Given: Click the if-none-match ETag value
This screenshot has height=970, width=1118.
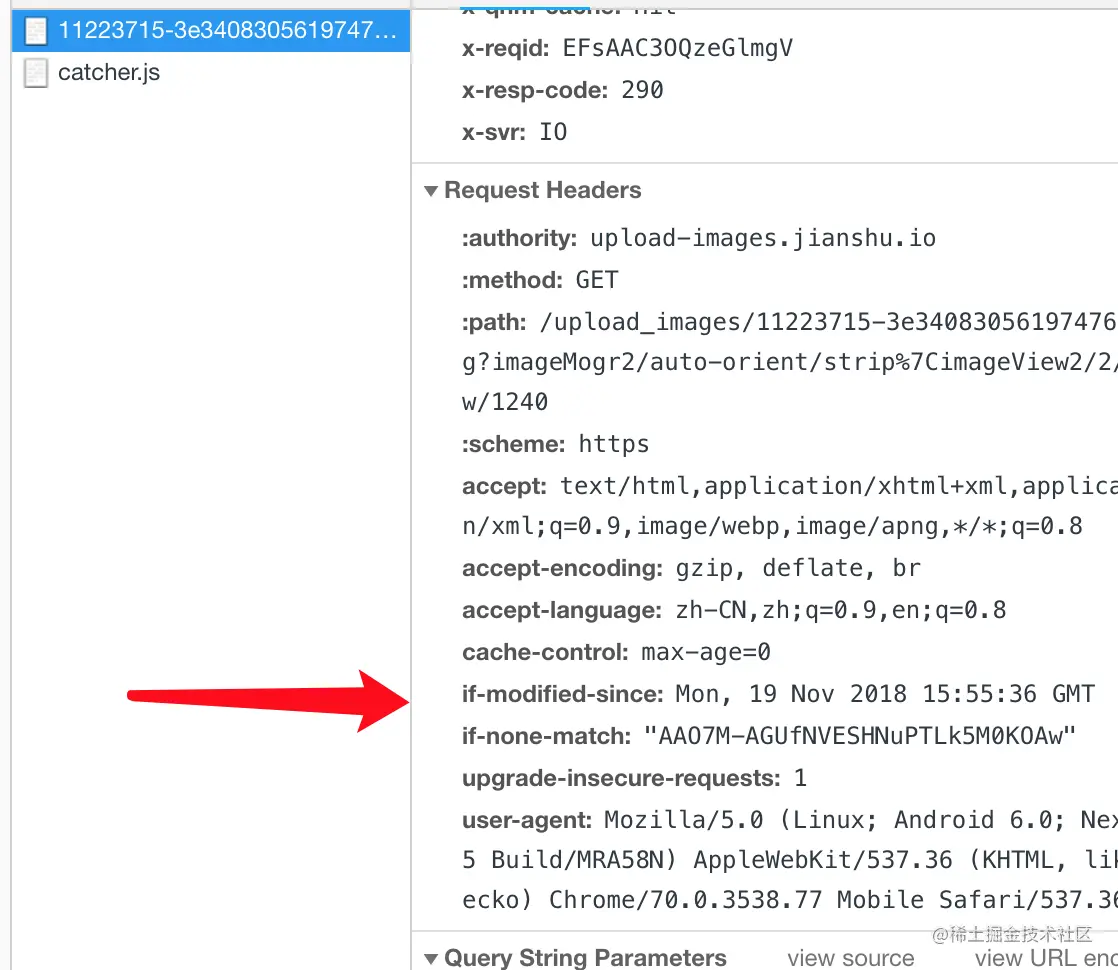Looking at the screenshot, I should [x=860, y=736].
